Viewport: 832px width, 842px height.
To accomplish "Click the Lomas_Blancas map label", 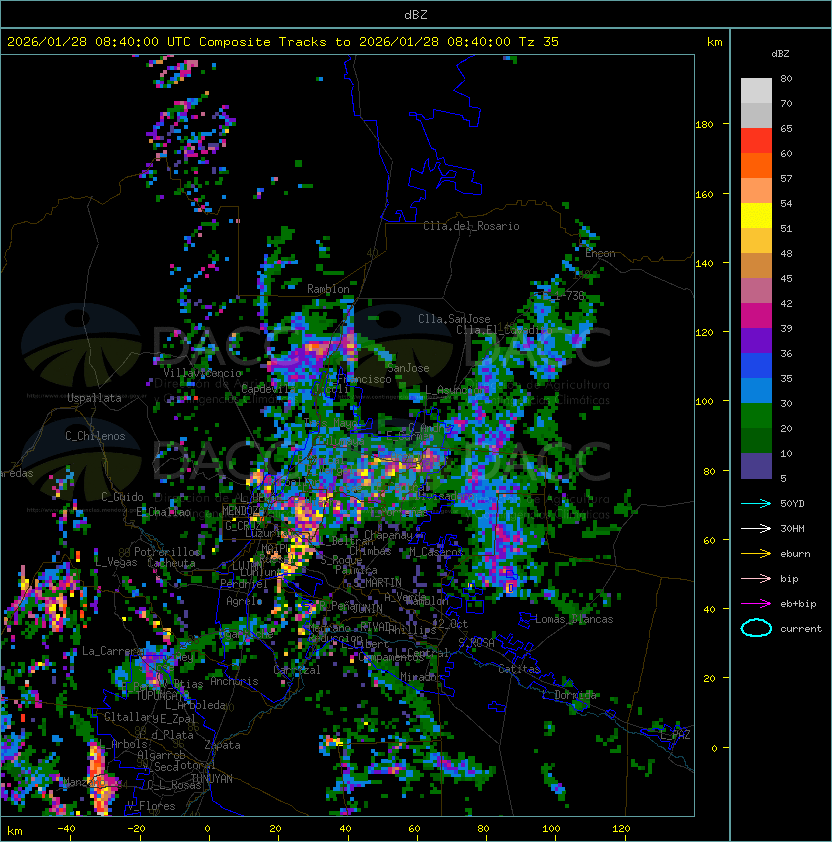I will click(x=574, y=620).
